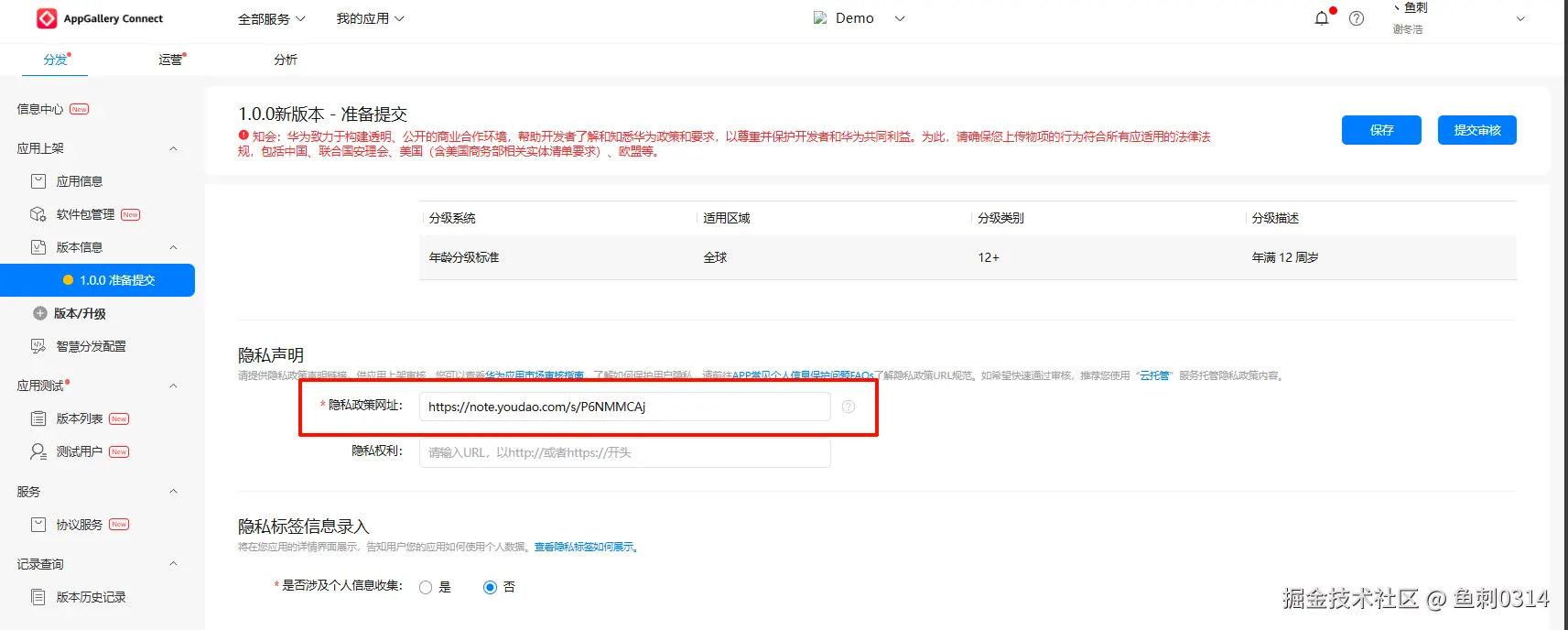Click the 提交审核 button
Image resolution: width=1568 pixels, height=630 pixels.
[x=1477, y=130]
